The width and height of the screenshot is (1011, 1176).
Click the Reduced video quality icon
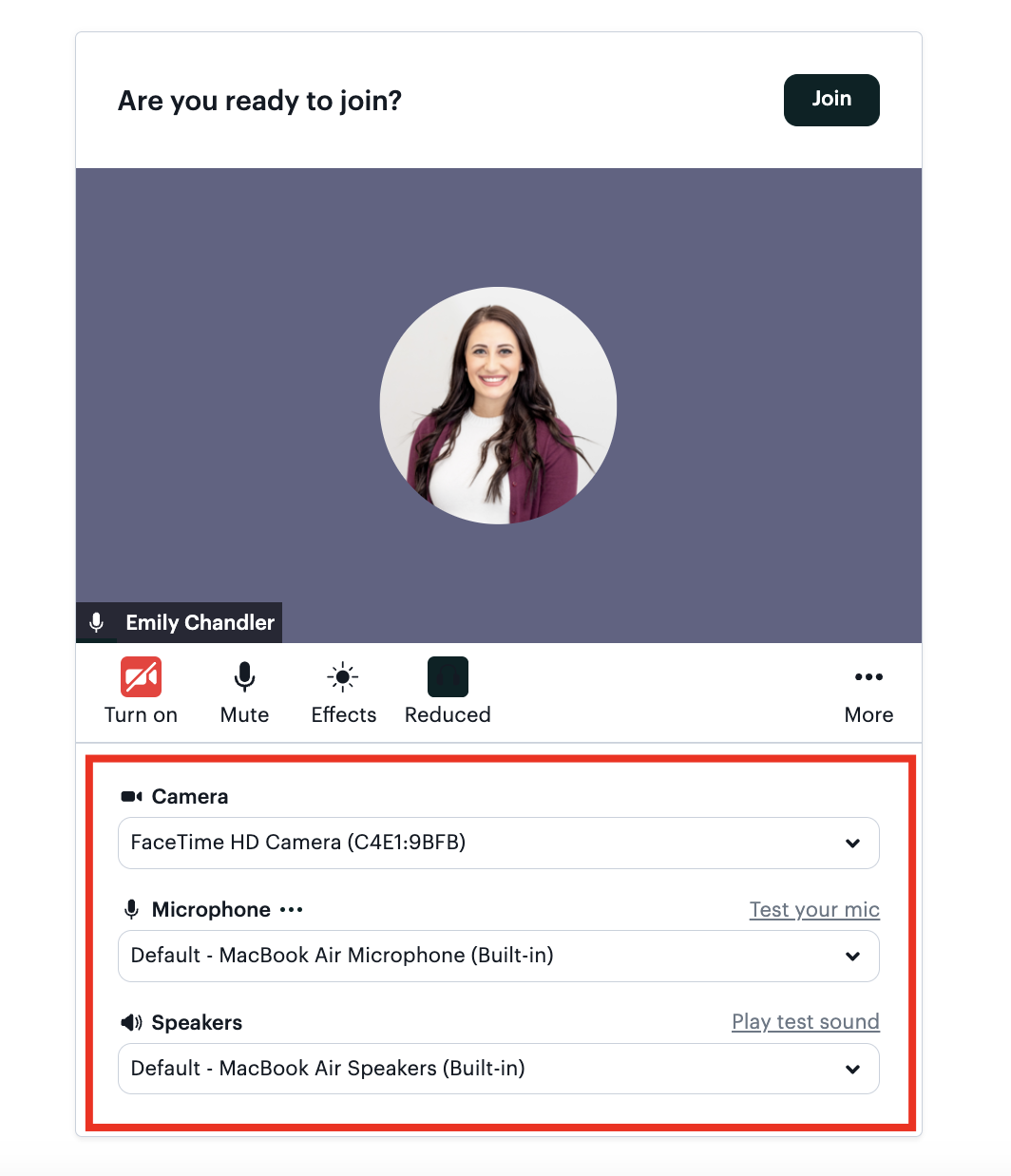(x=447, y=676)
